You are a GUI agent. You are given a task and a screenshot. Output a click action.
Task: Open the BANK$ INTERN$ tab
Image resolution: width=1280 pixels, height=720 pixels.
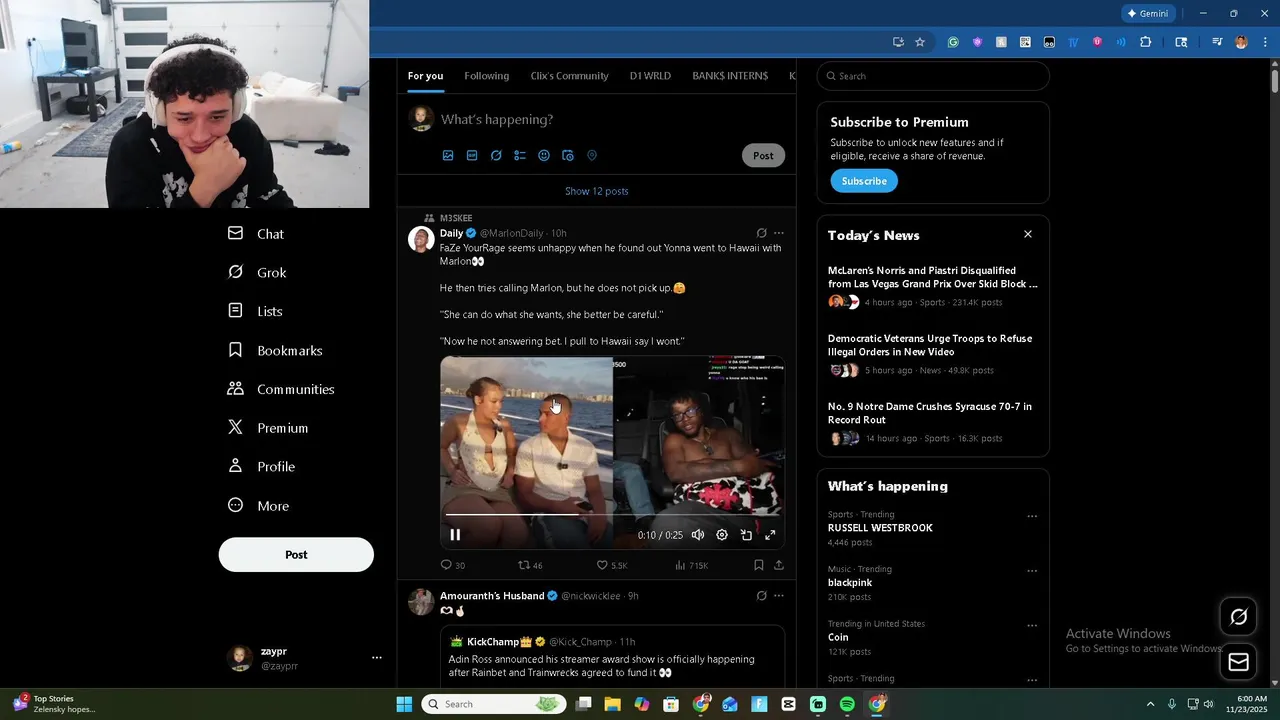pos(730,76)
